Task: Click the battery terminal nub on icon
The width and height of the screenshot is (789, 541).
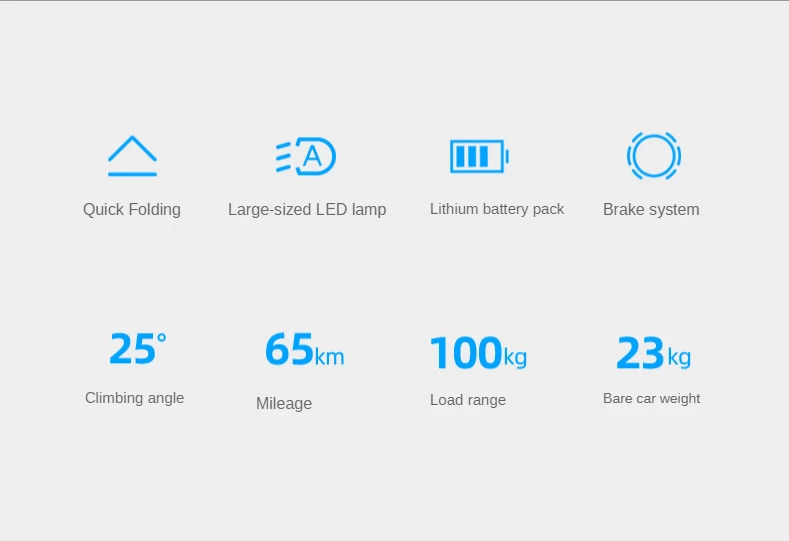Action: [x=507, y=156]
